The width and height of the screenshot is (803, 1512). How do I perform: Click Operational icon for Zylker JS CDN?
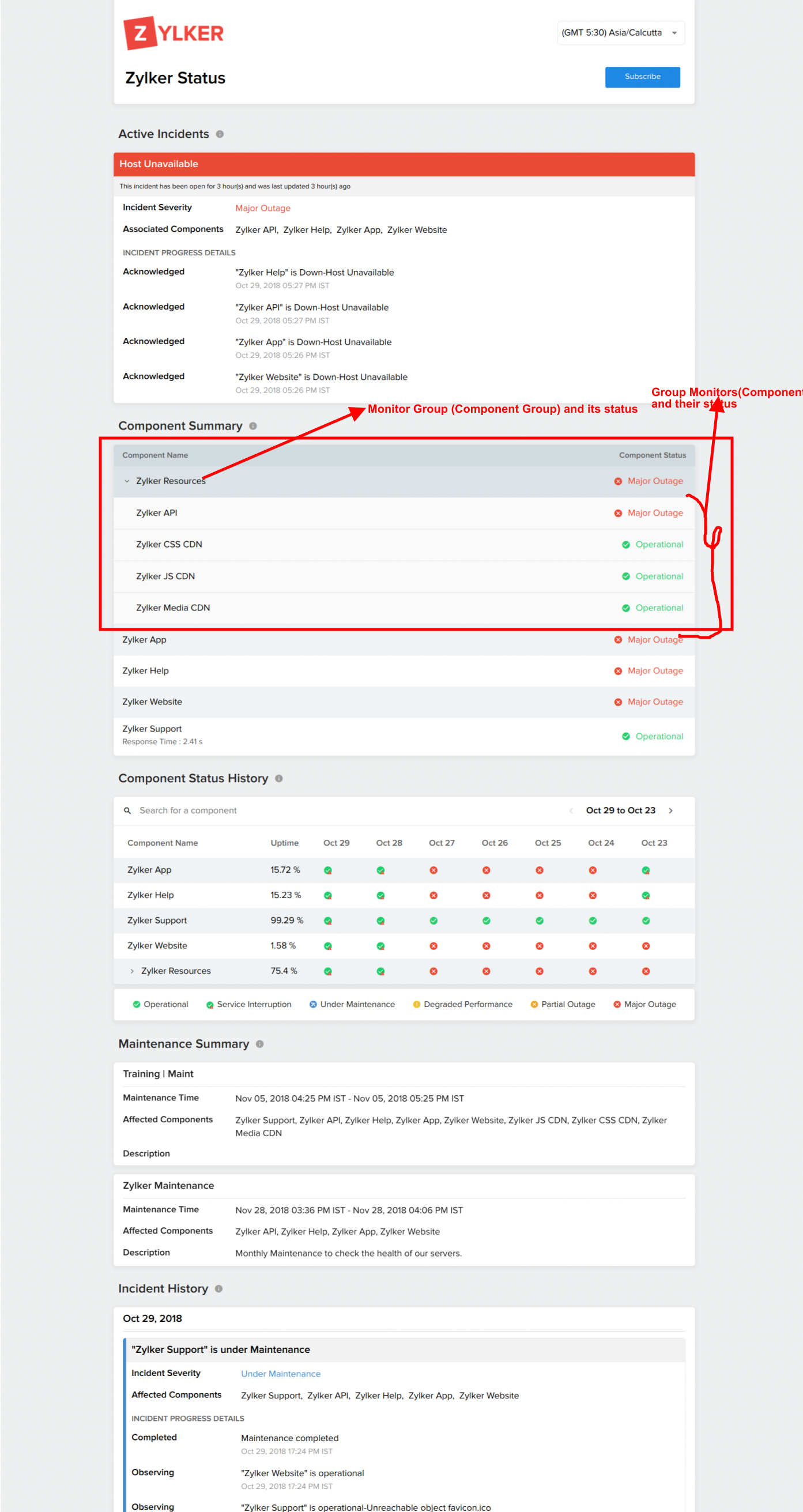[x=625, y=576]
